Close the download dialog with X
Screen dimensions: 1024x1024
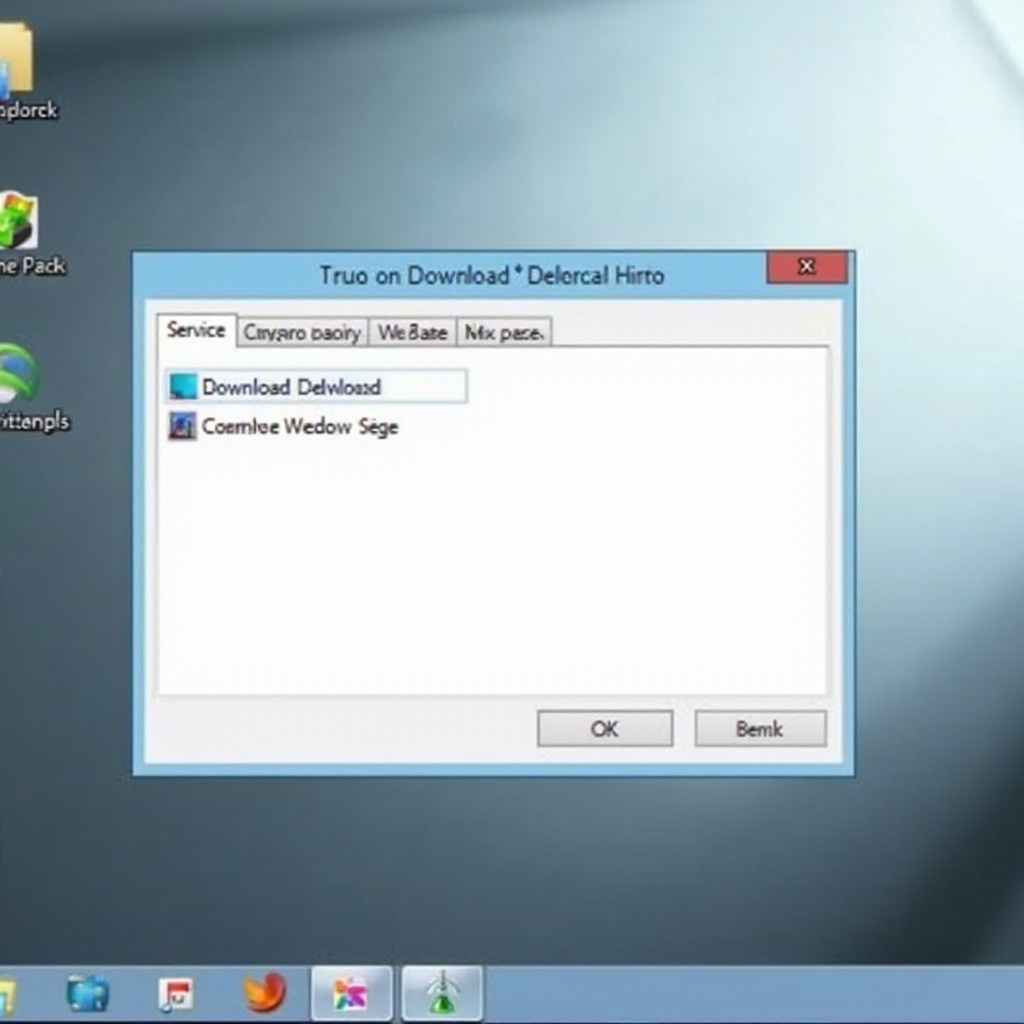[807, 267]
